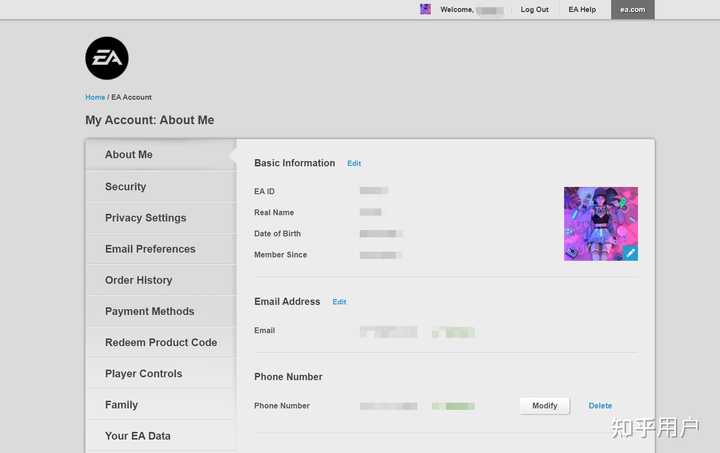Open the profile avatar image

[x=601, y=224]
